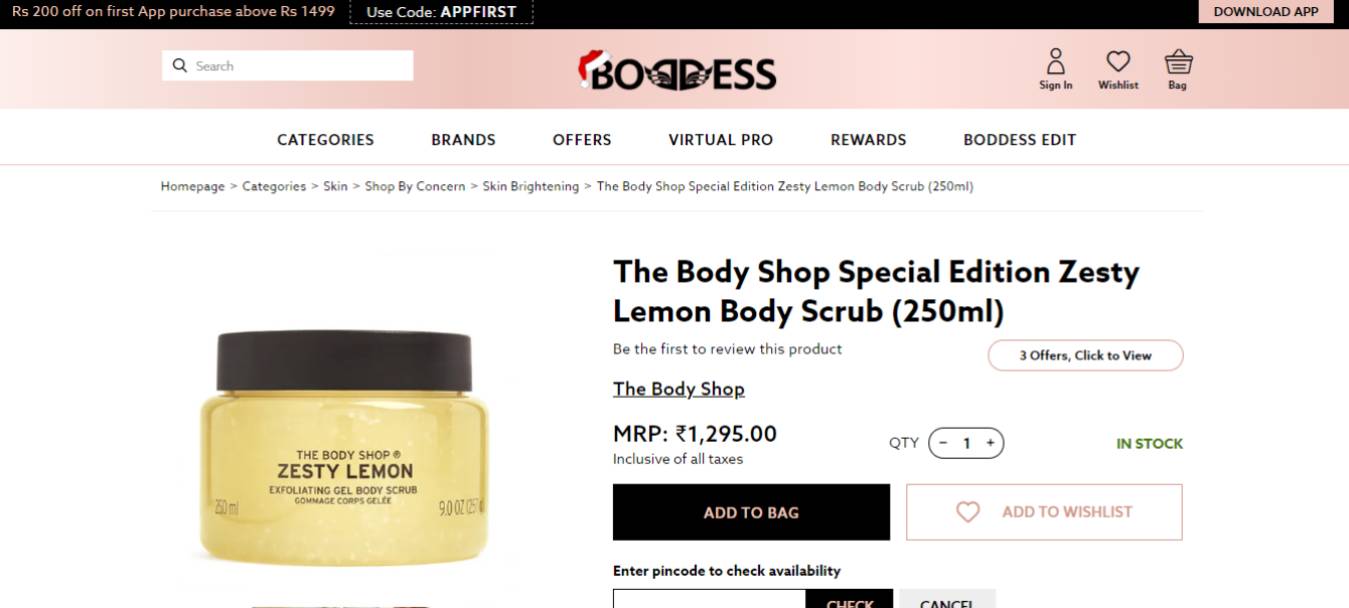Screen dimensions: 1349x608
Task: Open the shopping Bag icon
Action: pyautogui.click(x=1178, y=62)
